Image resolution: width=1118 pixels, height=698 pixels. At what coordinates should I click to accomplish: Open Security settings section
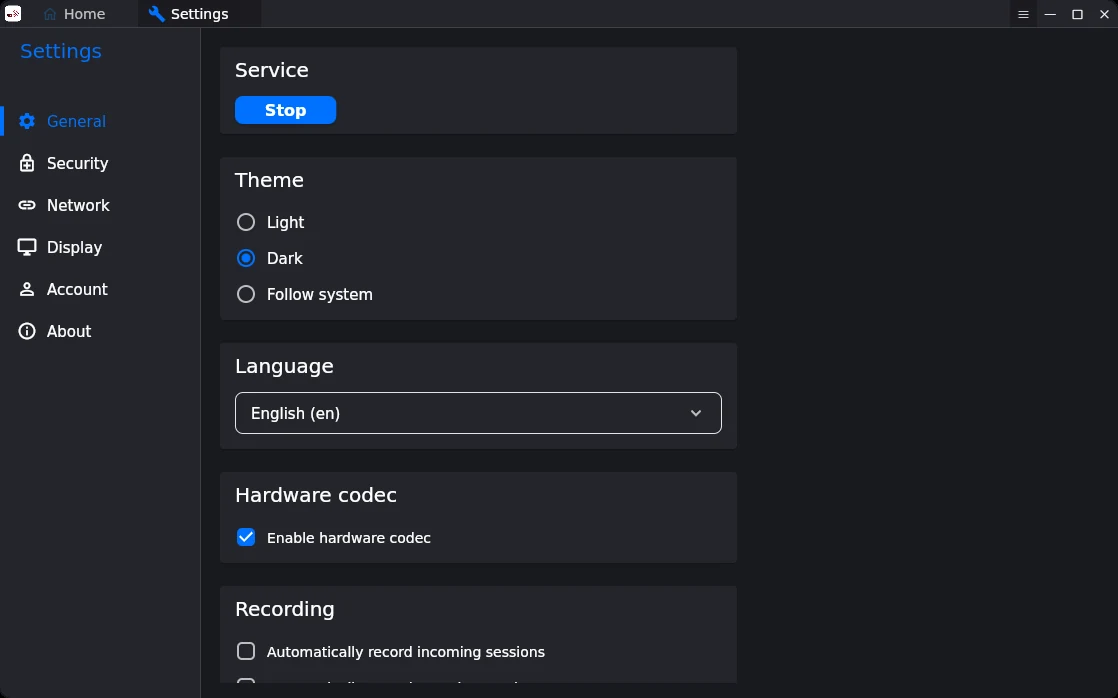[100, 163]
